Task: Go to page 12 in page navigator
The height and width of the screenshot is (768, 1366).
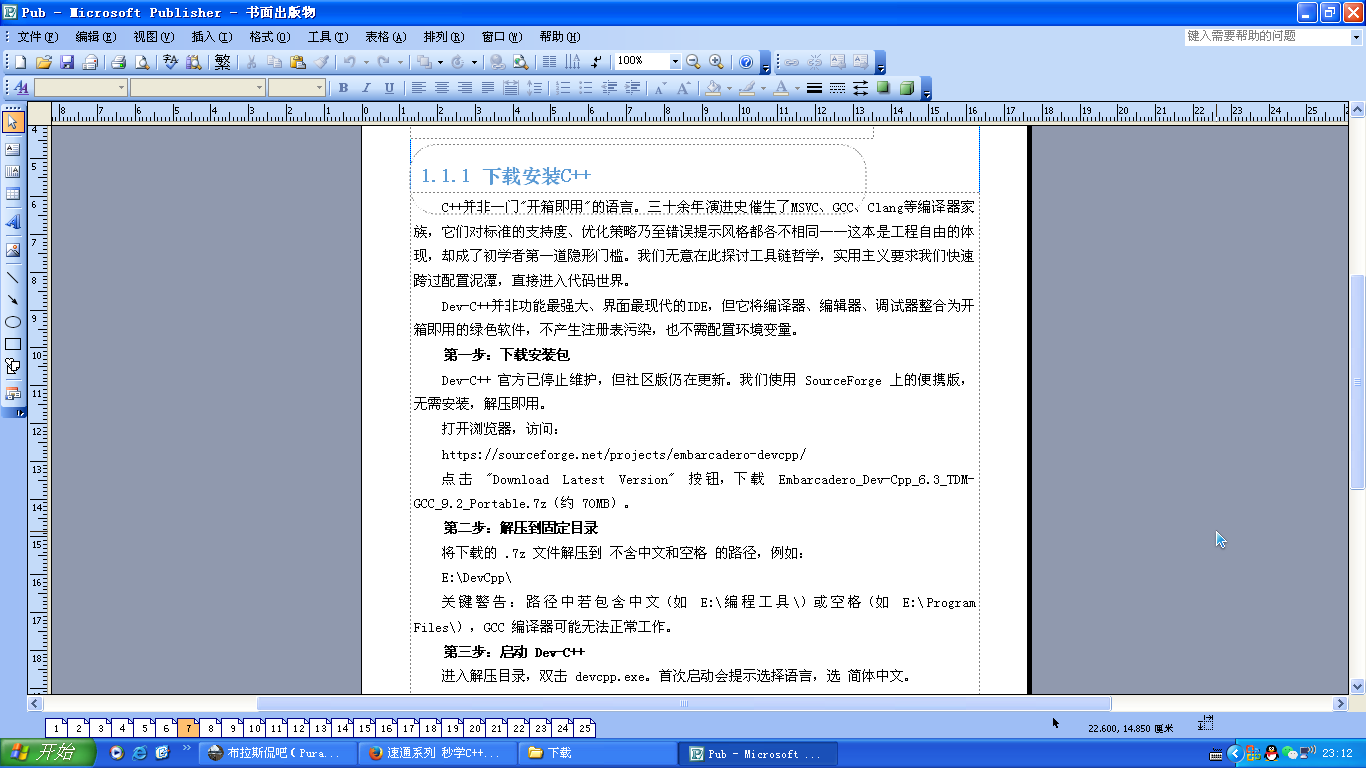Action: [x=298, y=729]
